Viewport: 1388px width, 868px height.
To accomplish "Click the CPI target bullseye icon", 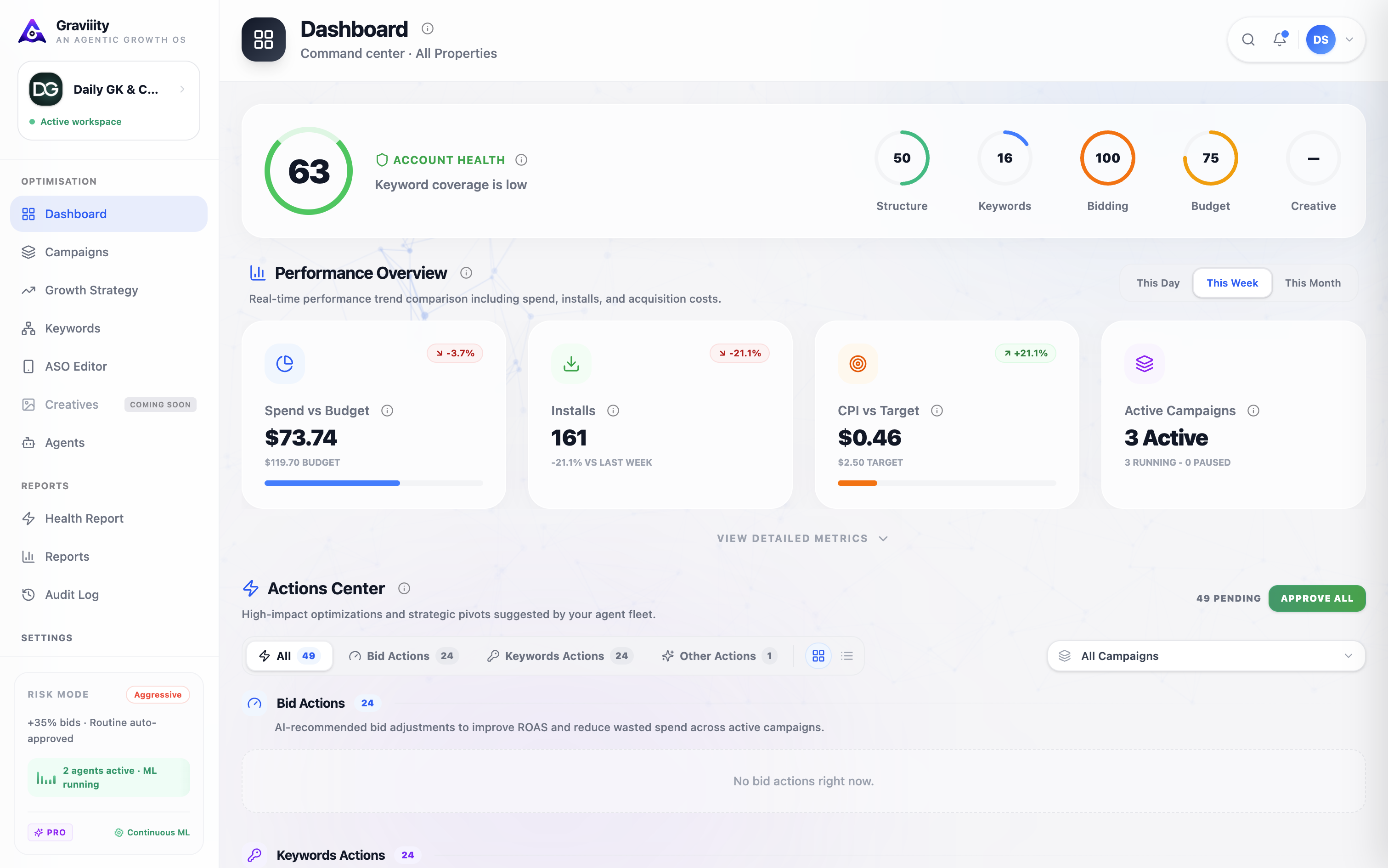I will point(858,364).
